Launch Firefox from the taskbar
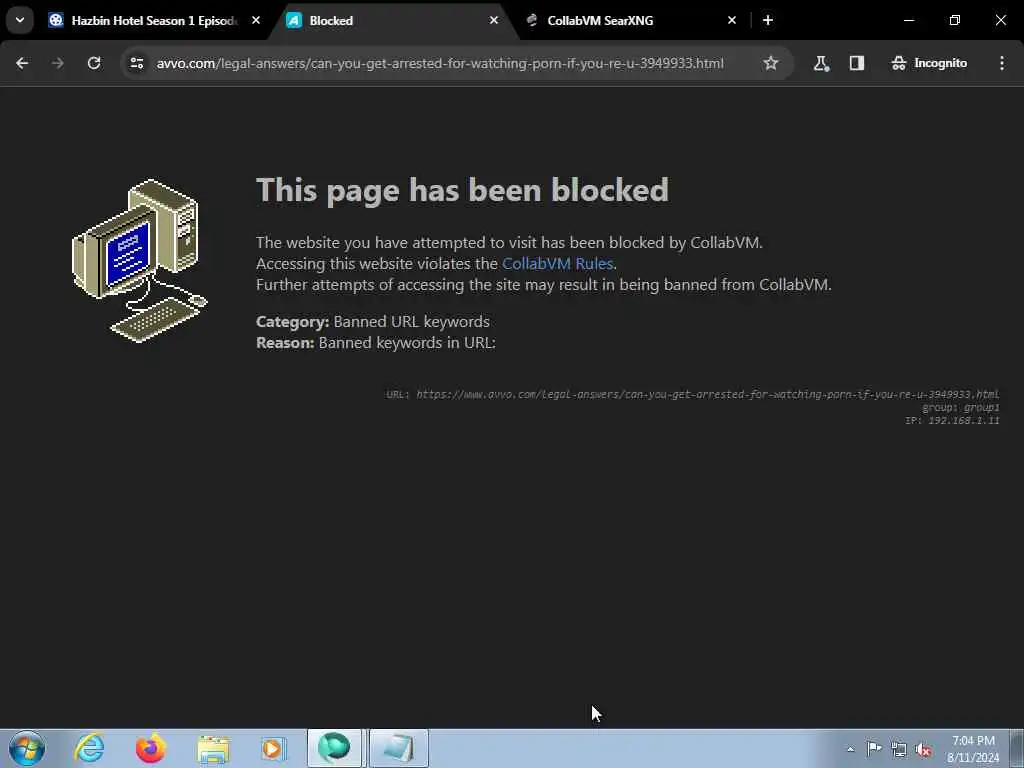The image size is (1024, 768). 150,748
